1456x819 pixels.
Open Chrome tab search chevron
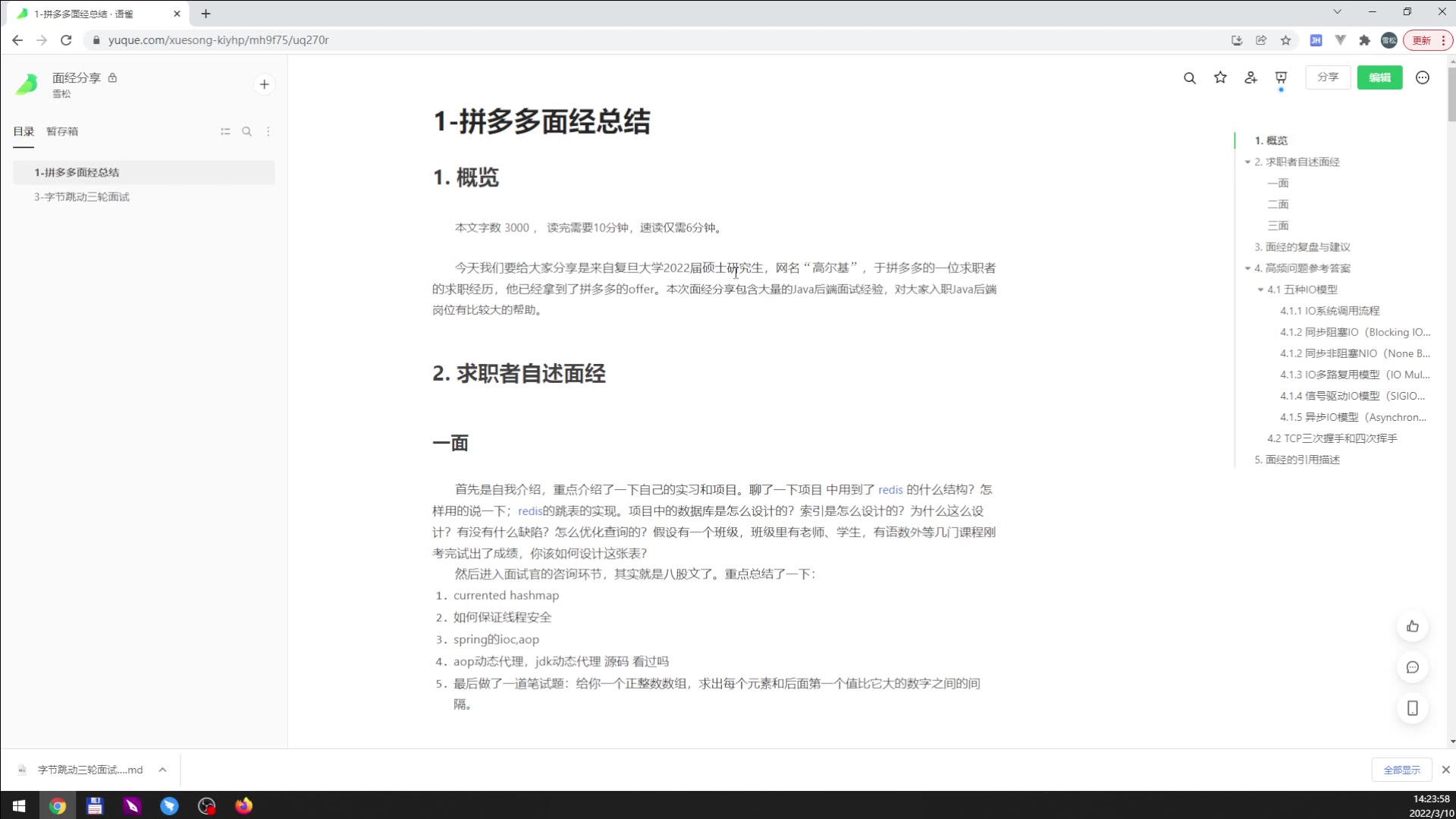click(x=1337, y=11)
